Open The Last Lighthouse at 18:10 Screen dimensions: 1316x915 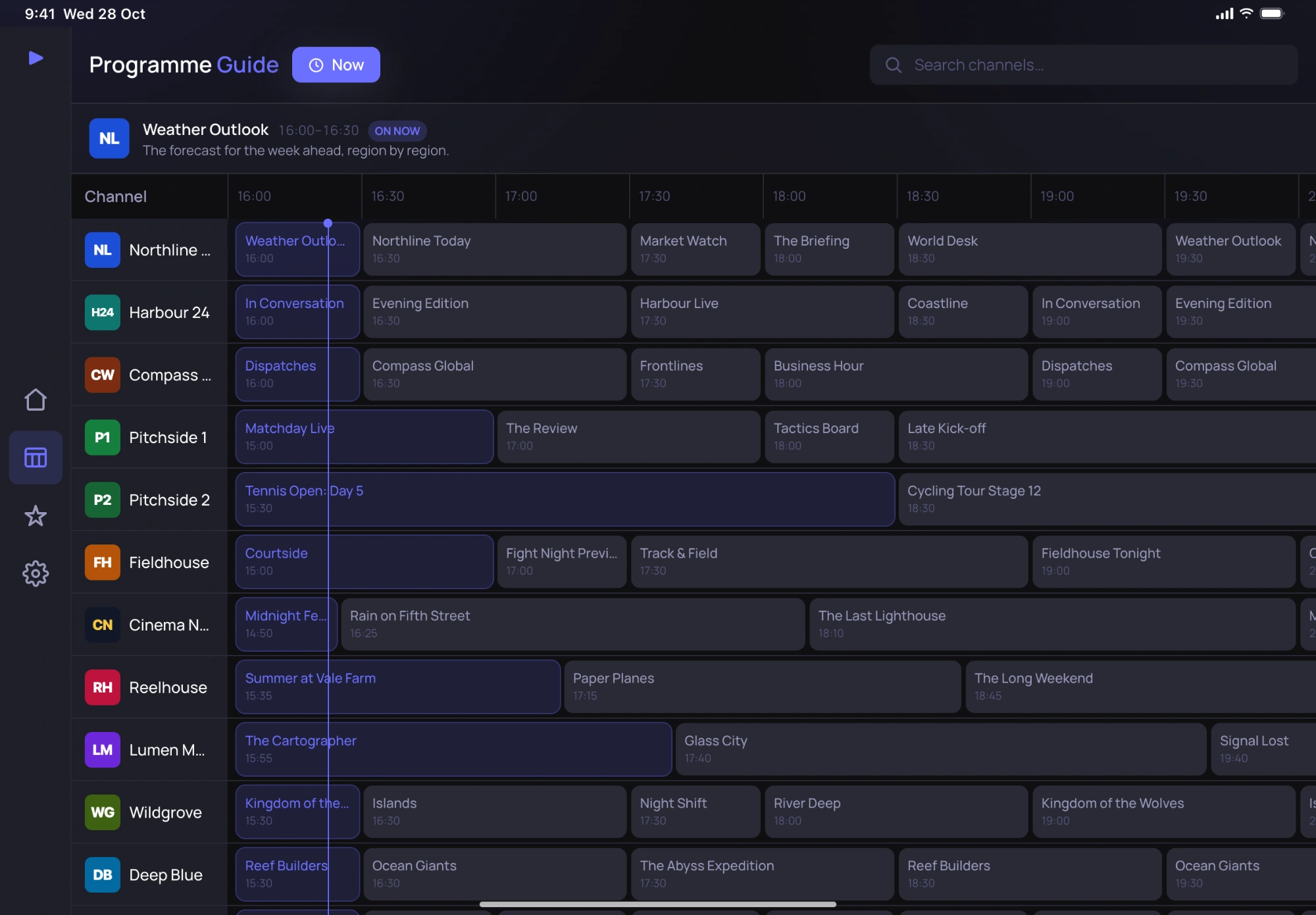[1053, 625]
